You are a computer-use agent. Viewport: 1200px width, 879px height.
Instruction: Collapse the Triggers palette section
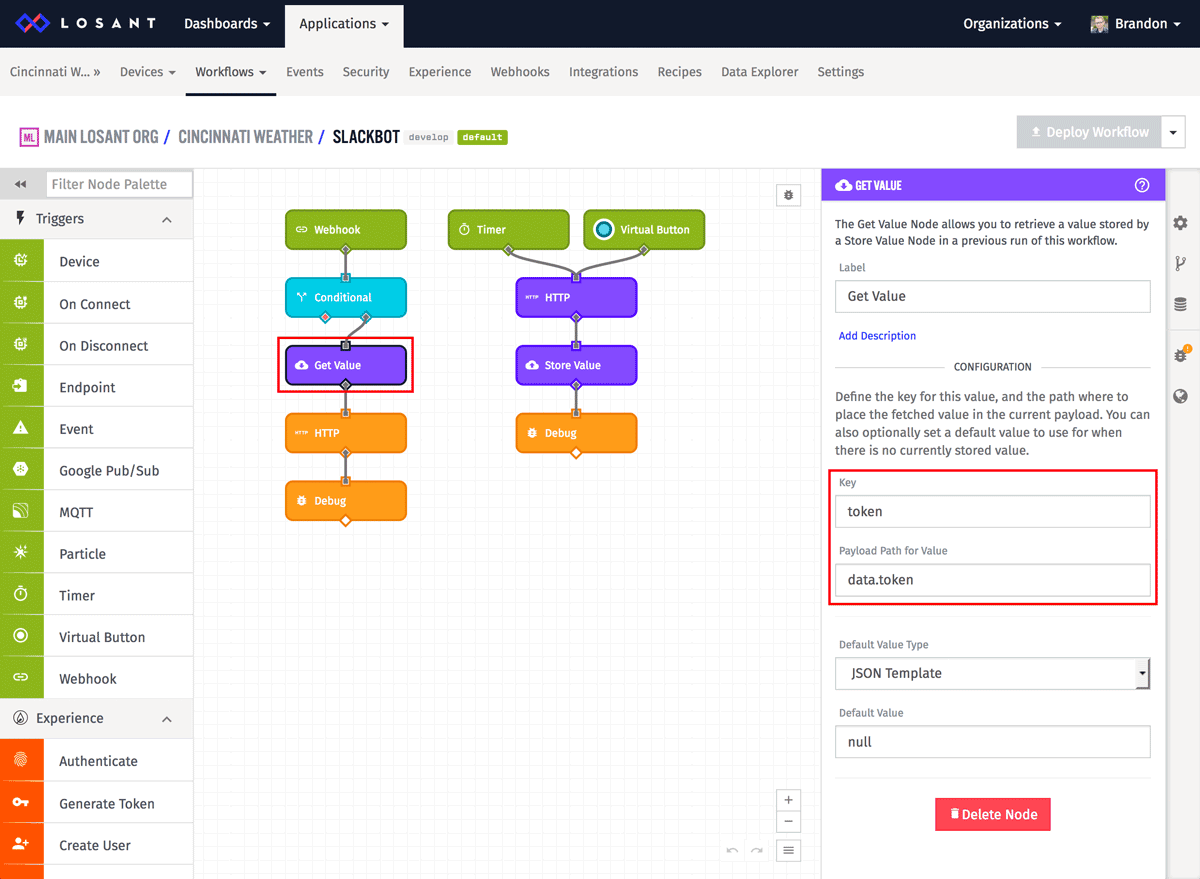(x=167, y=219)
